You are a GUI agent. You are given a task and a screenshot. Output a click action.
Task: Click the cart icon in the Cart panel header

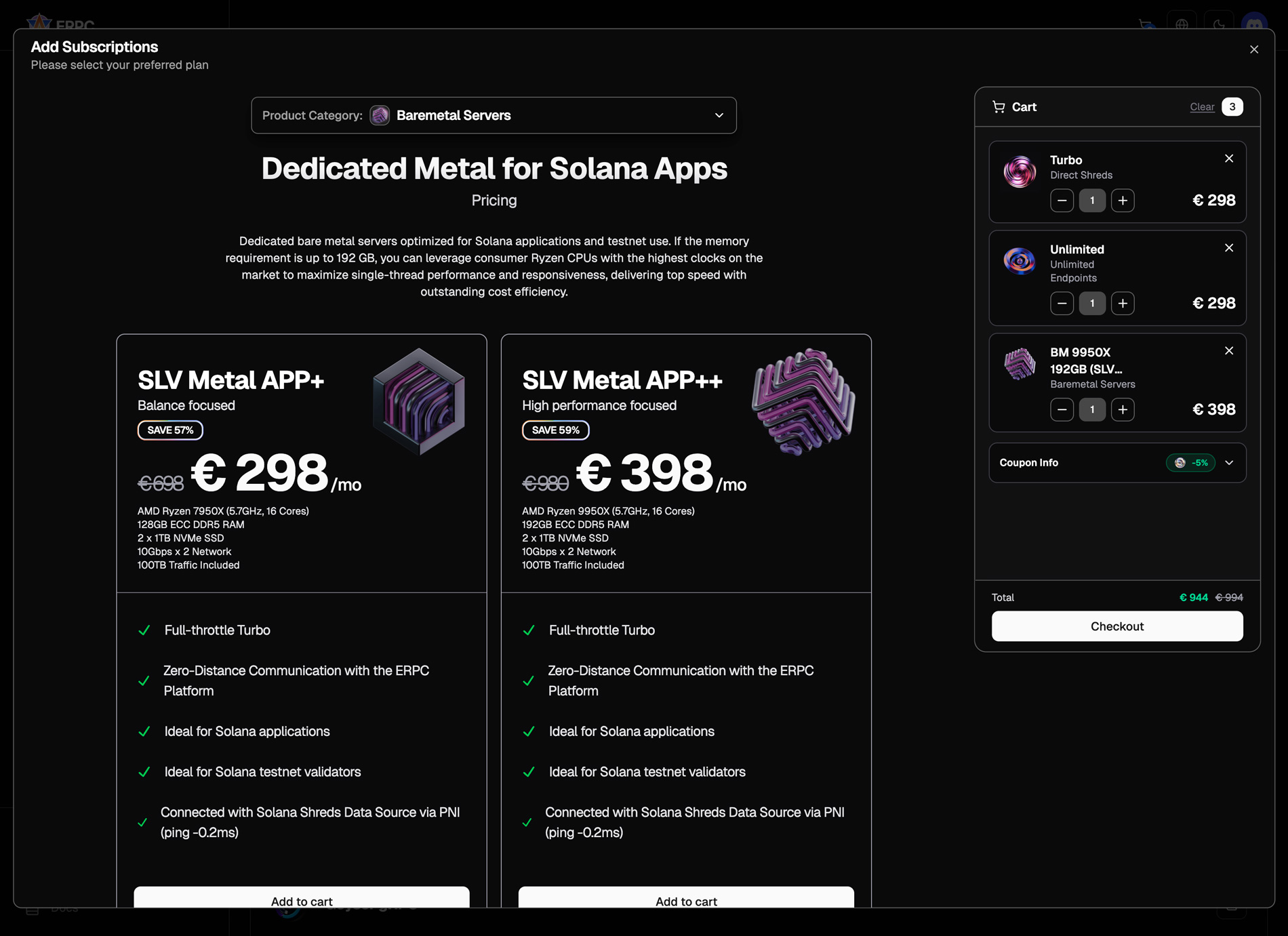(x=998, y=106)
